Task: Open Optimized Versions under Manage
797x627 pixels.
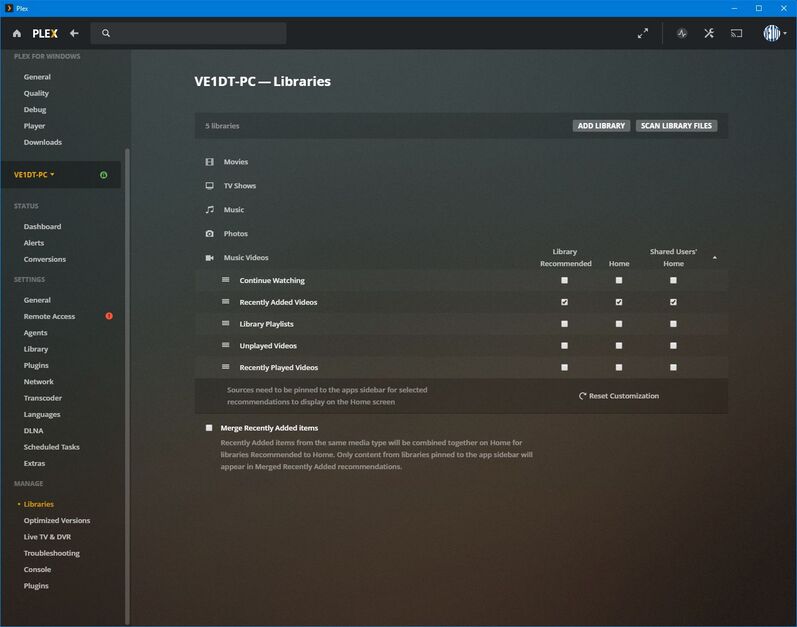Action: (57, 521)
